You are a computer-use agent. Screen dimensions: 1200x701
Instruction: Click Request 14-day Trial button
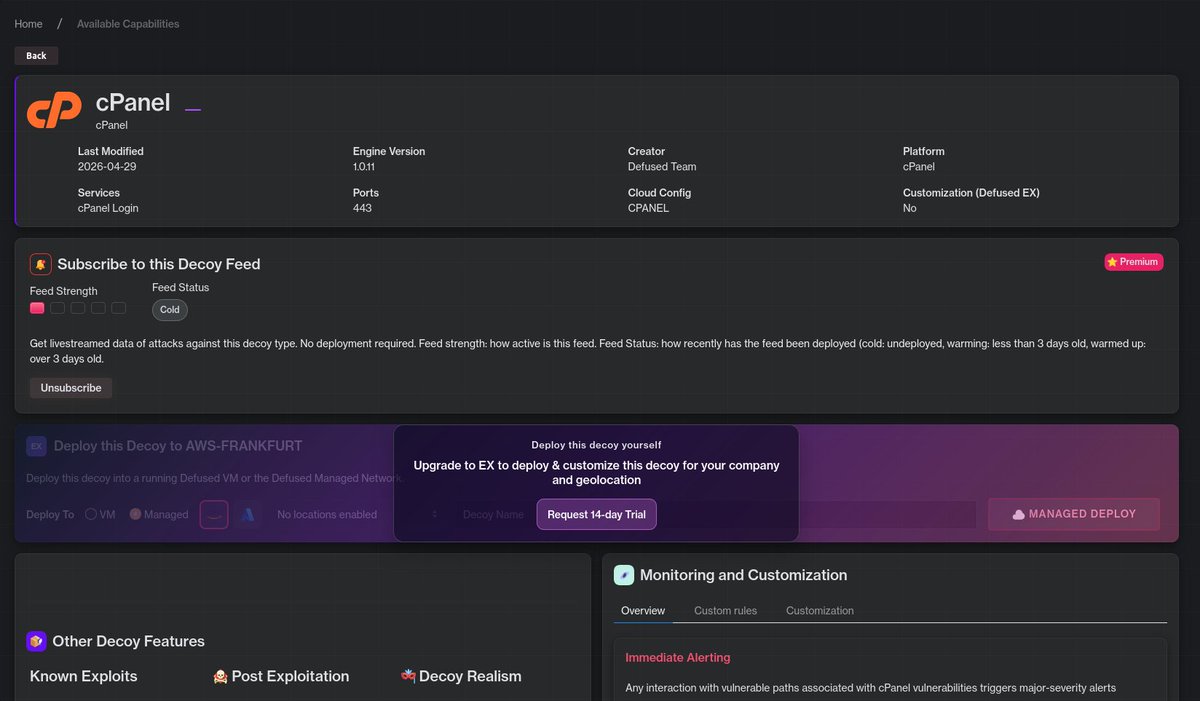[596, 514]
